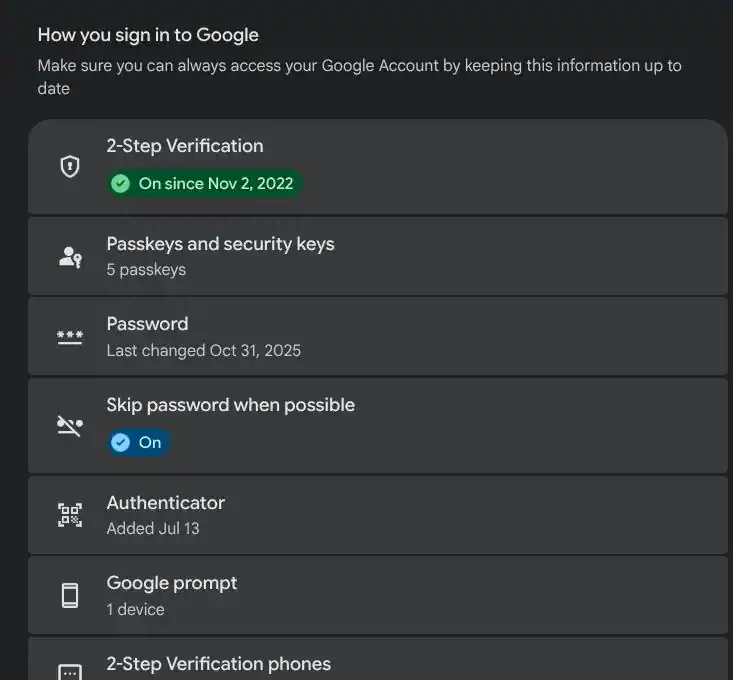Screen dimensions: 733x680
Task: Click the 'Make sure you can always access' description
Action: click(359, 77)
